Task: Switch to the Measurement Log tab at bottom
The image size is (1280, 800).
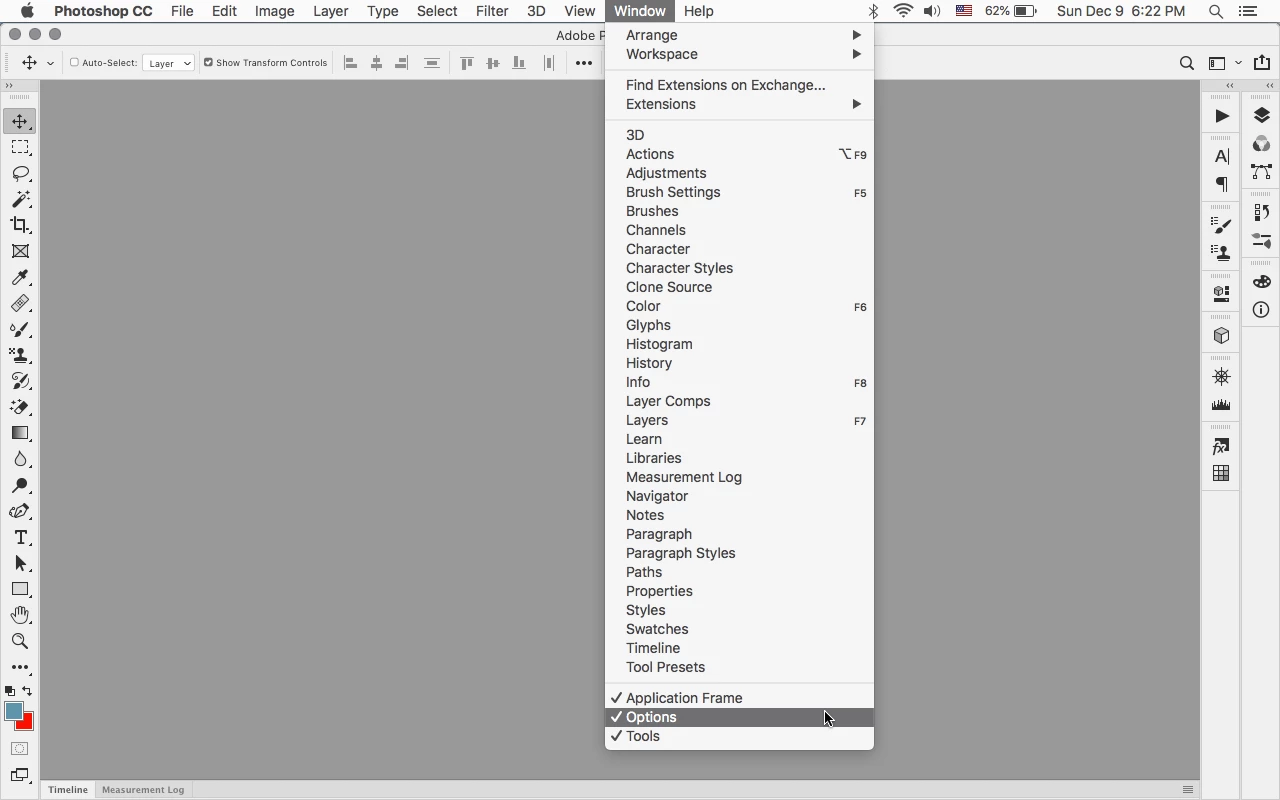Action: pyautogui.click(x=143, y=790)
